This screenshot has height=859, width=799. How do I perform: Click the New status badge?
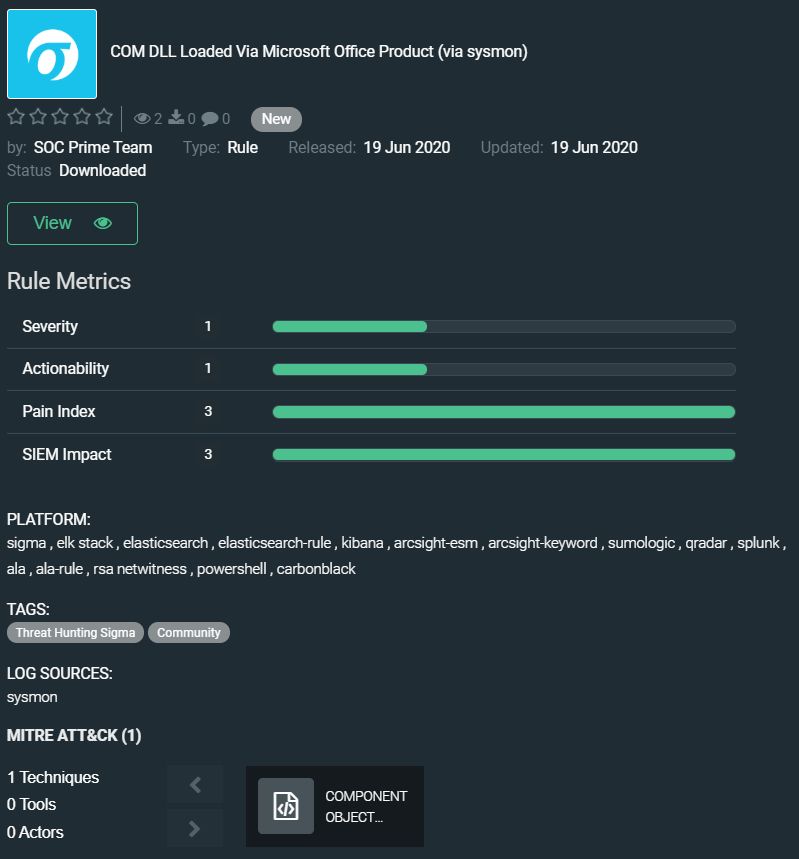pos(276,119)
